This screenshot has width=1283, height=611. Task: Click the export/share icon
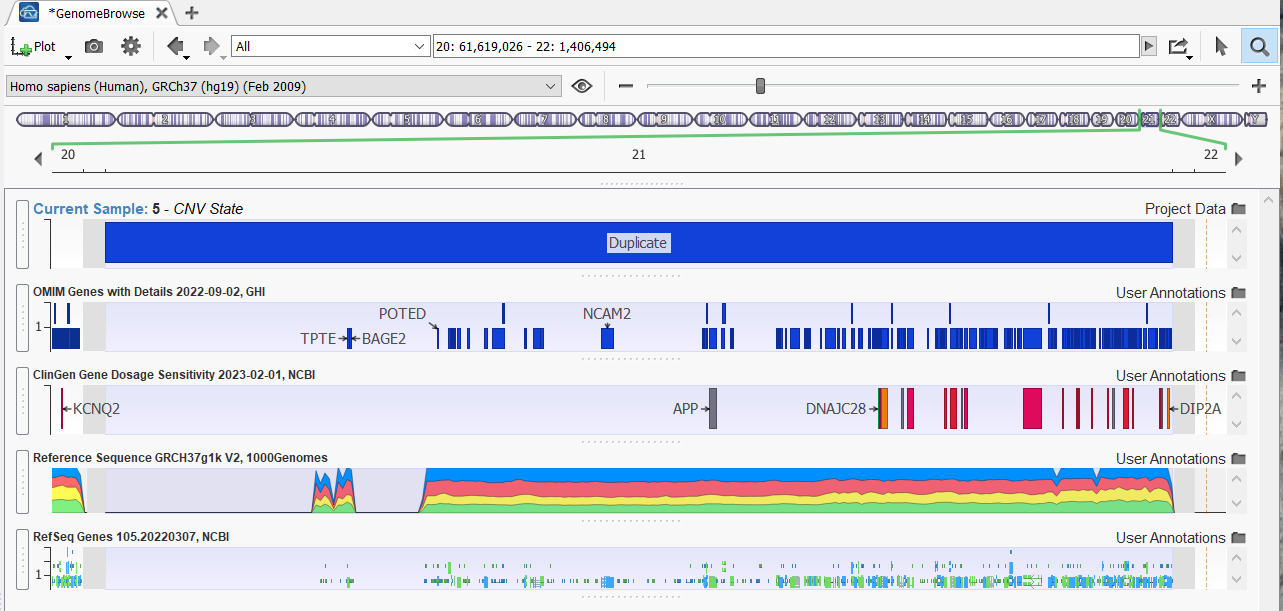1177,46
